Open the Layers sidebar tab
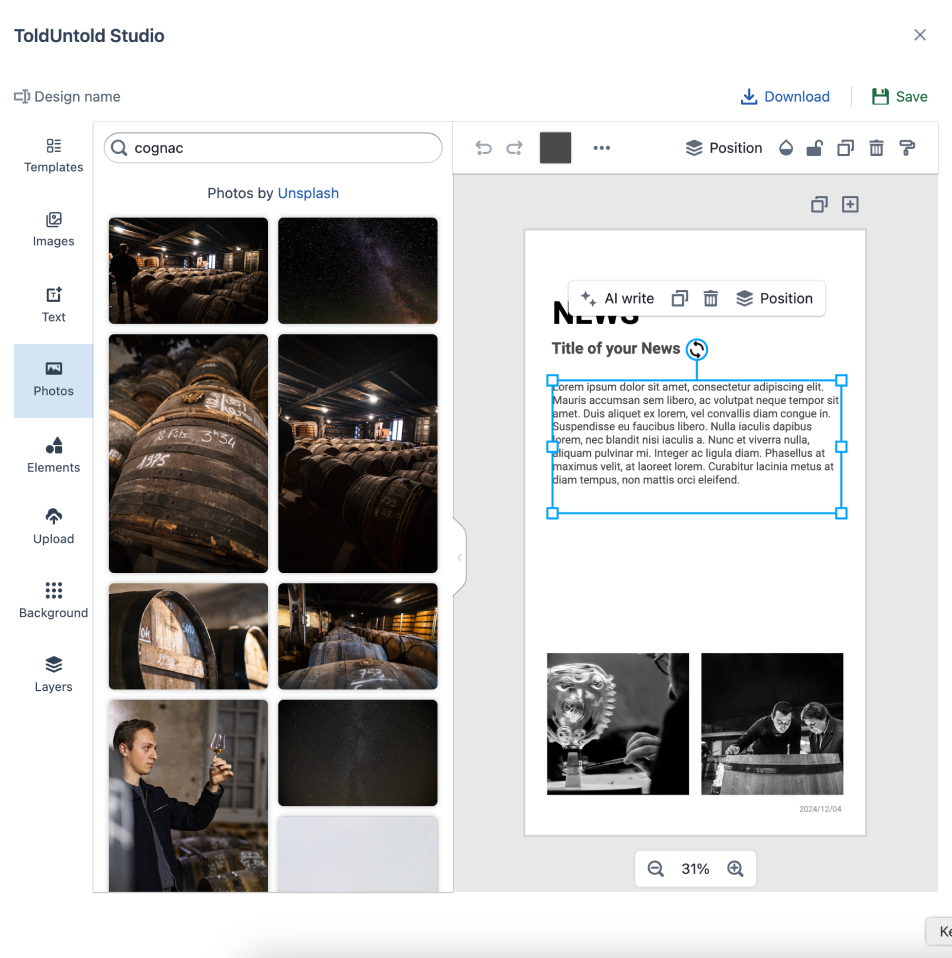The height and width of the screenshot is (958, 952). (x=54, y=674)
